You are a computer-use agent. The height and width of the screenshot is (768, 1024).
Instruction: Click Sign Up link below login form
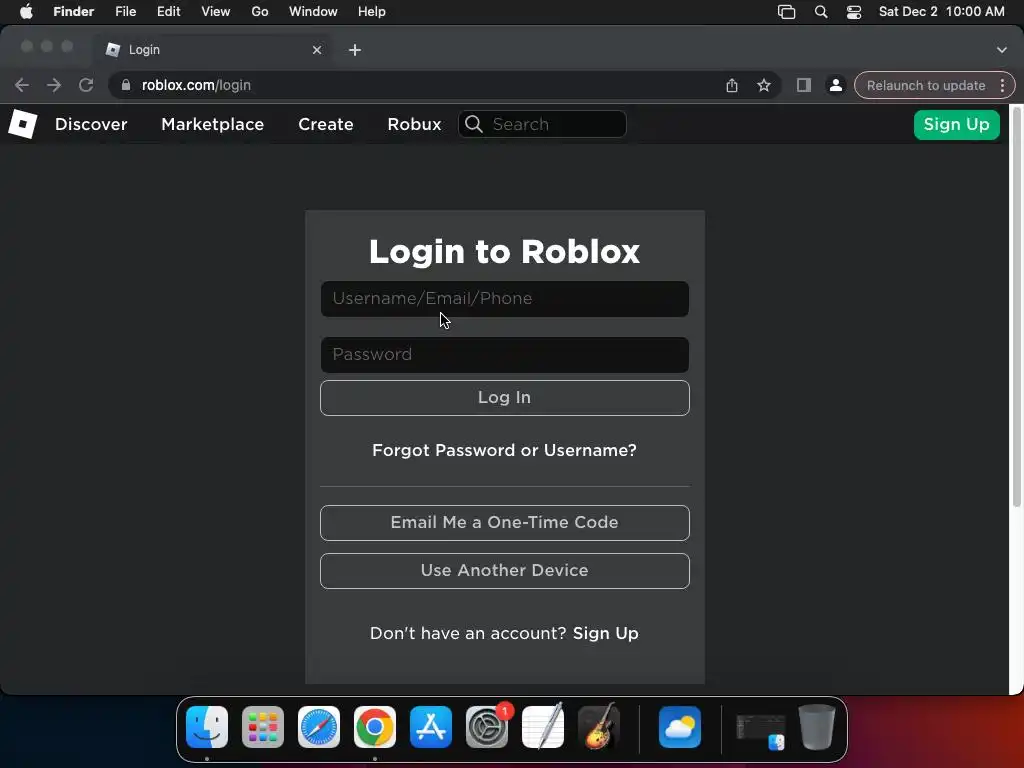605,633
